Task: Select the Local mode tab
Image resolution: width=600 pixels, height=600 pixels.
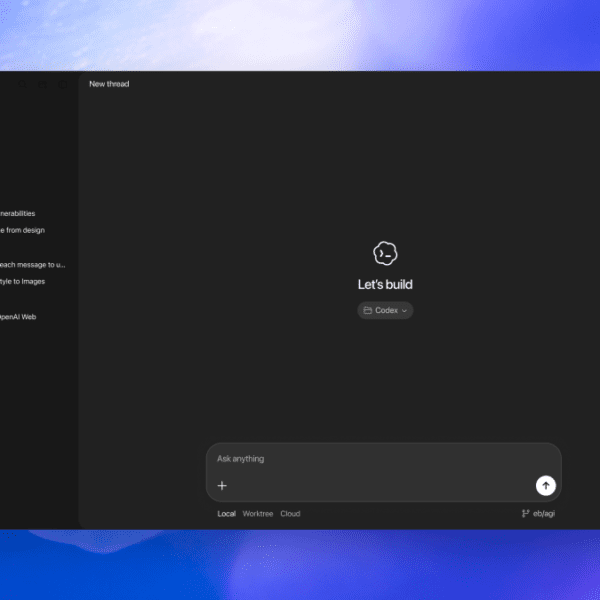Action: pos(227,514)
